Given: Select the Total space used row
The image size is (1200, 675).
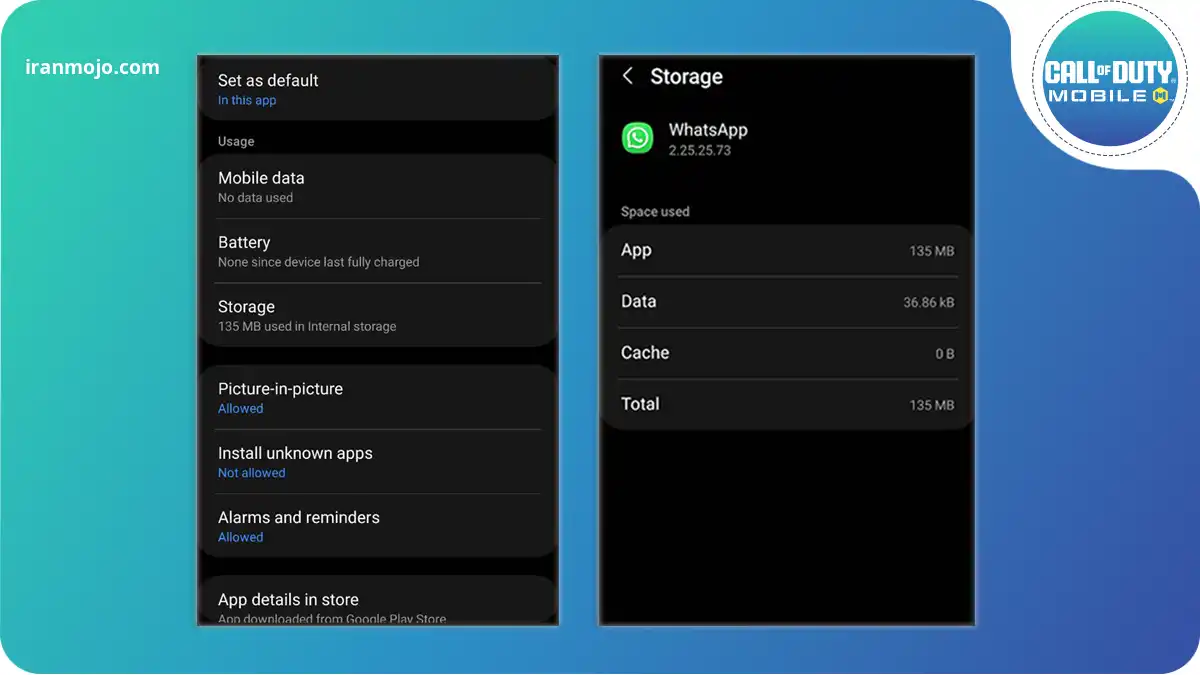Looking at the screenshot, I should [787, 404].
